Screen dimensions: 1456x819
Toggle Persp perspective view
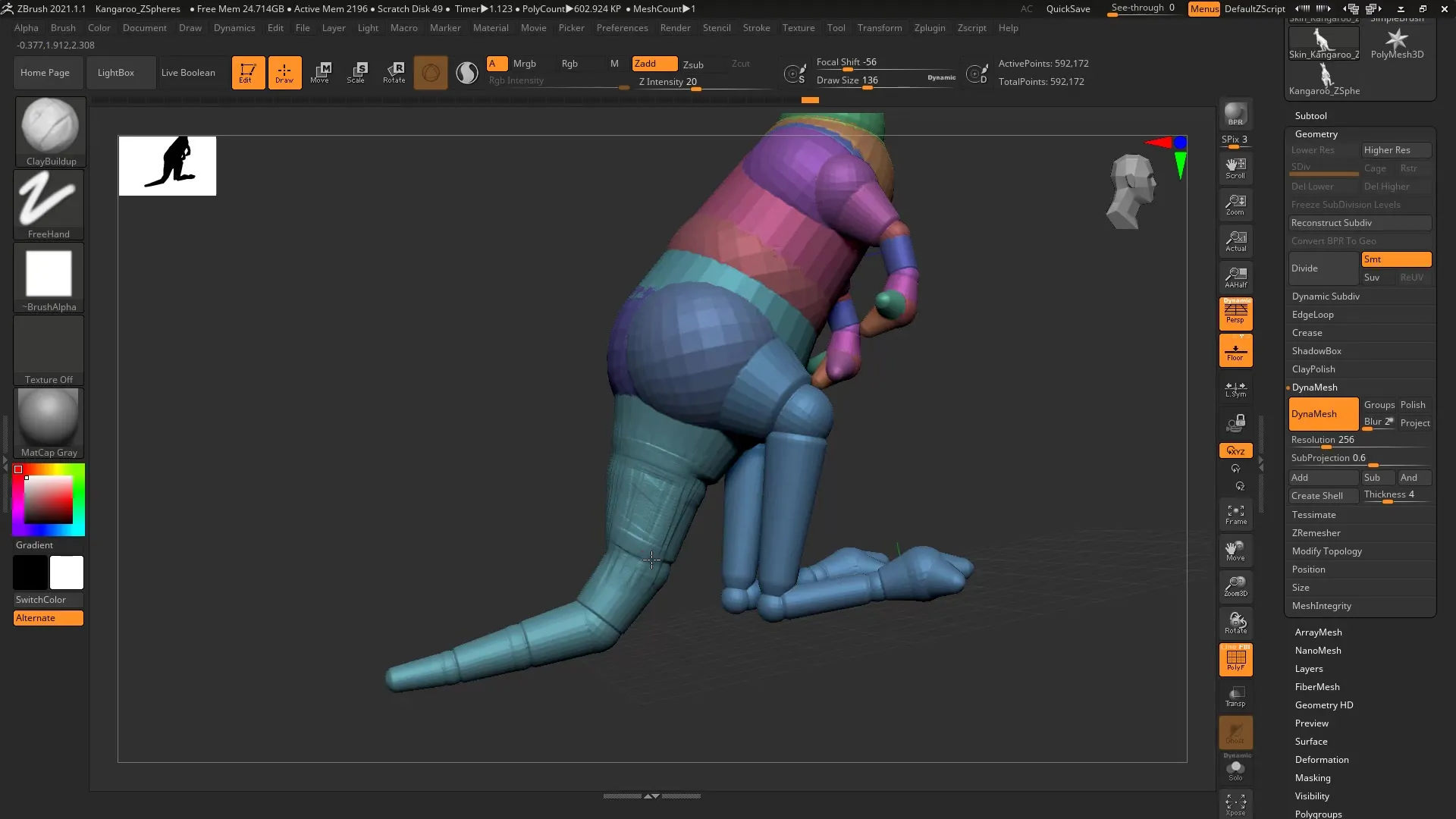1235,314
